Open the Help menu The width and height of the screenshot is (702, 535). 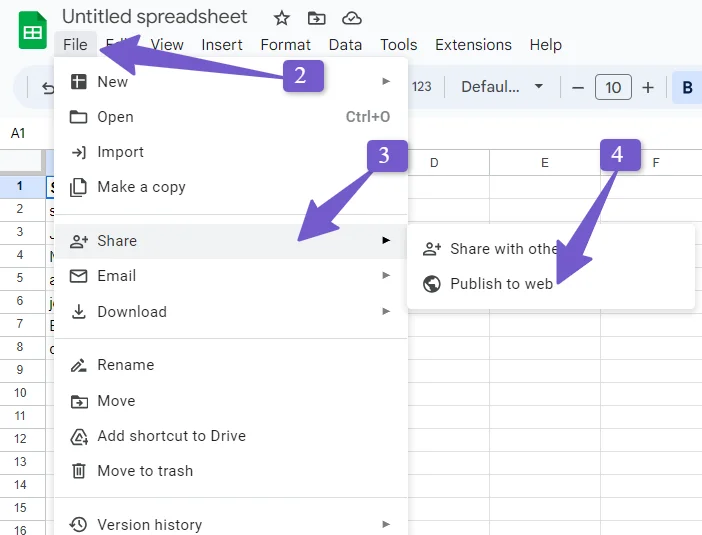(545, 45)
